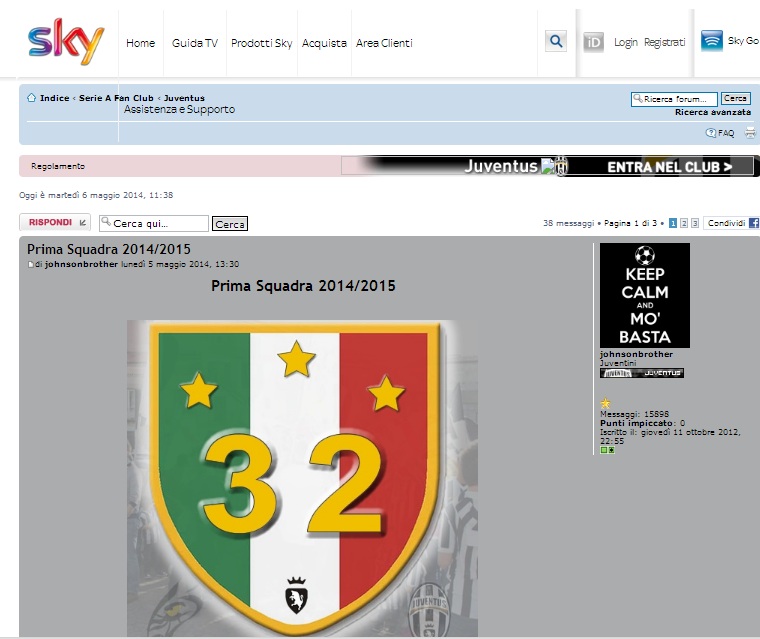Click the 'Messaggi: 15898' text

pyautogui.click(x=634, y=414)
